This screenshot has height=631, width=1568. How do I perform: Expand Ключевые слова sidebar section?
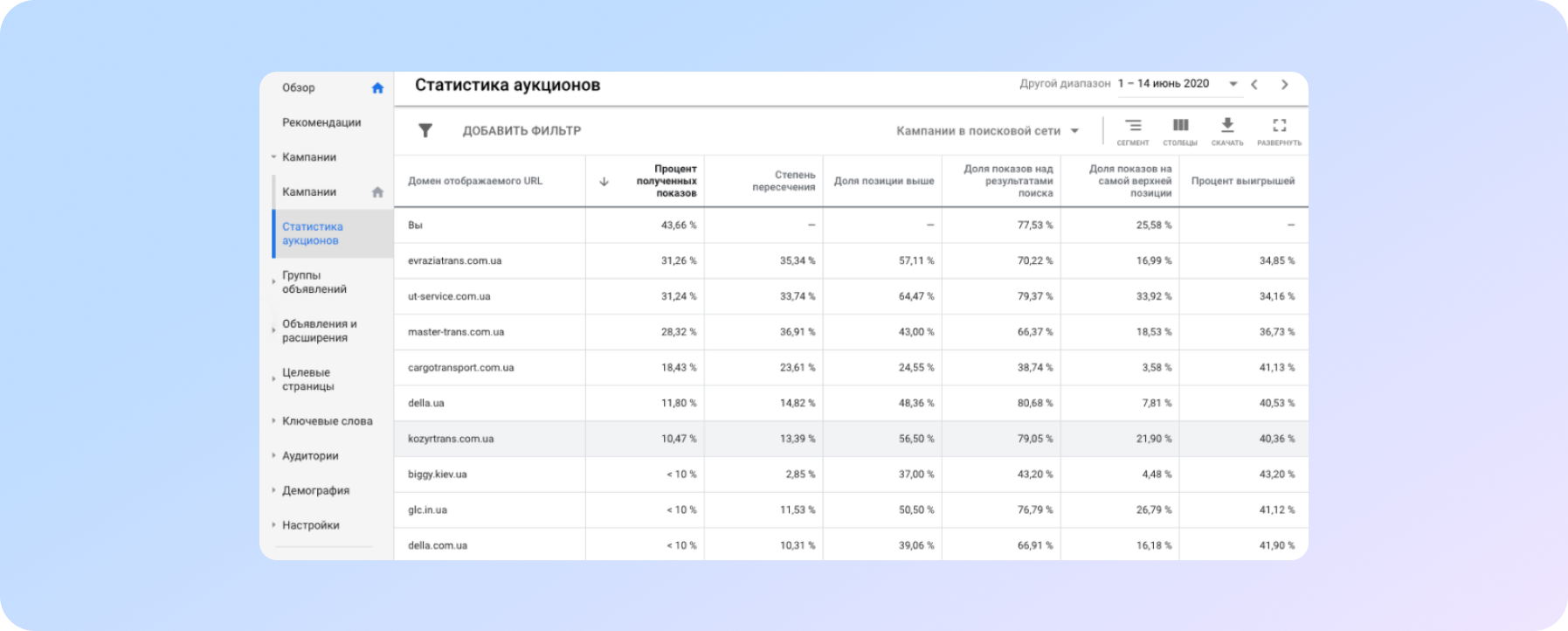click(x=273, y=421)
